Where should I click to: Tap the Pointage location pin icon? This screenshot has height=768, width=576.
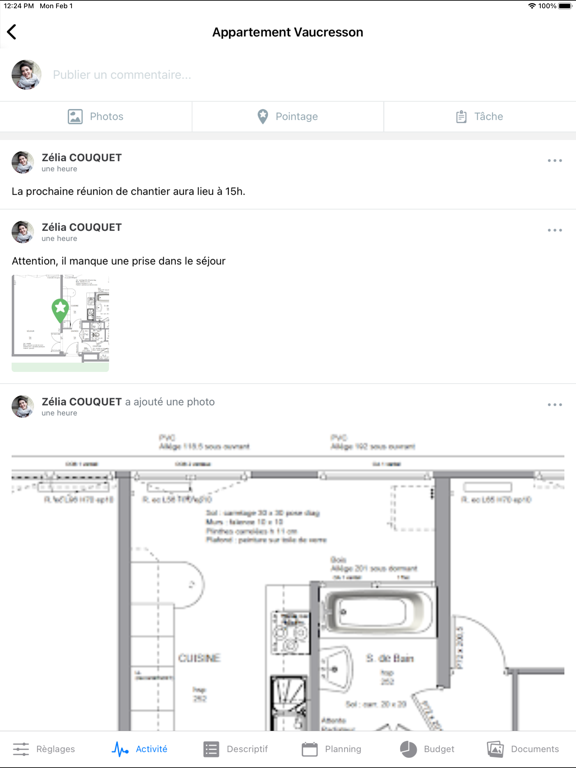pos(263,117)
